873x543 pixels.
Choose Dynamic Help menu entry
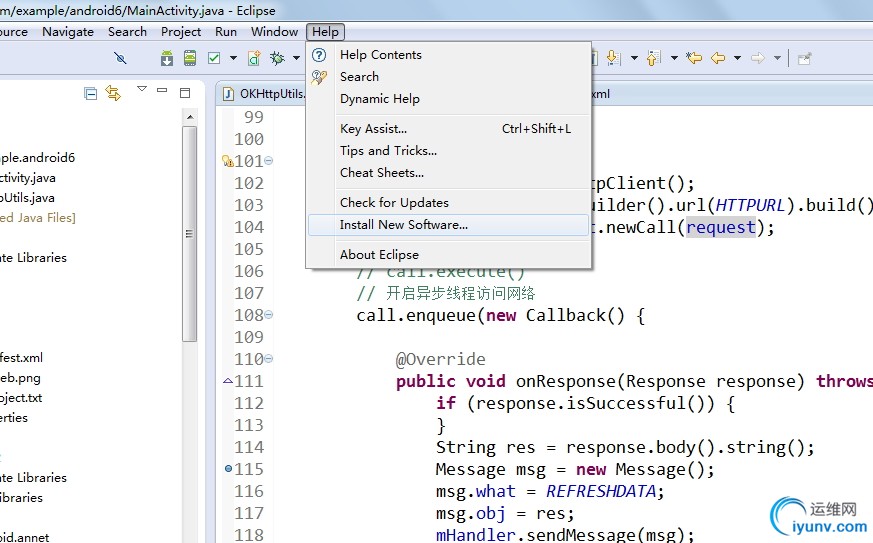tap(449, 99)
